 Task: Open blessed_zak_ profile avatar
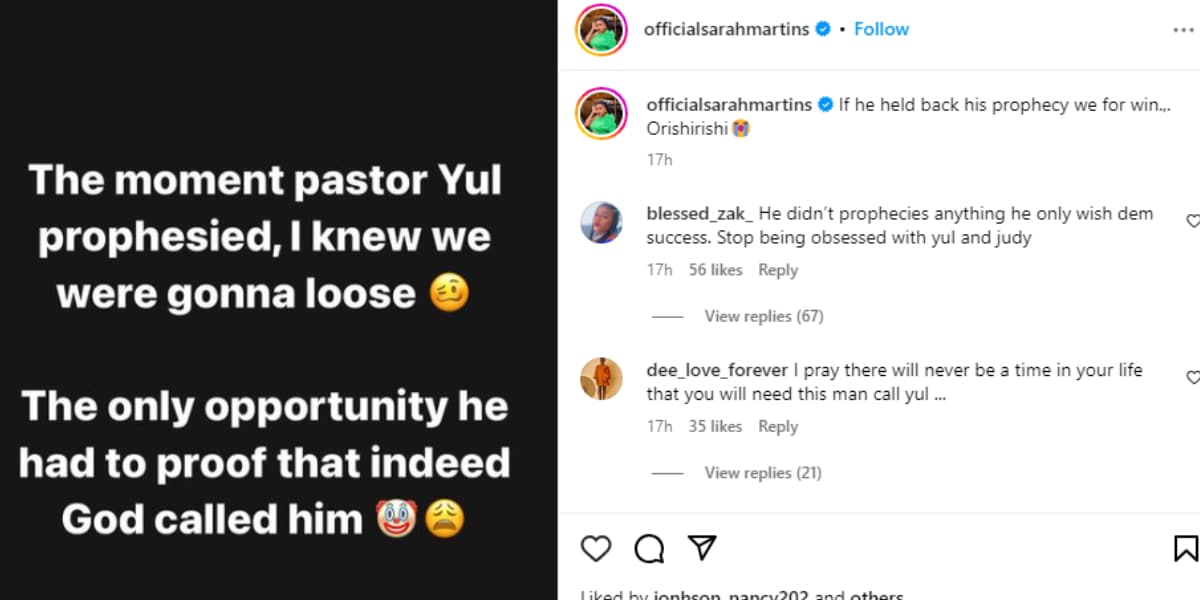coord(601,222)
